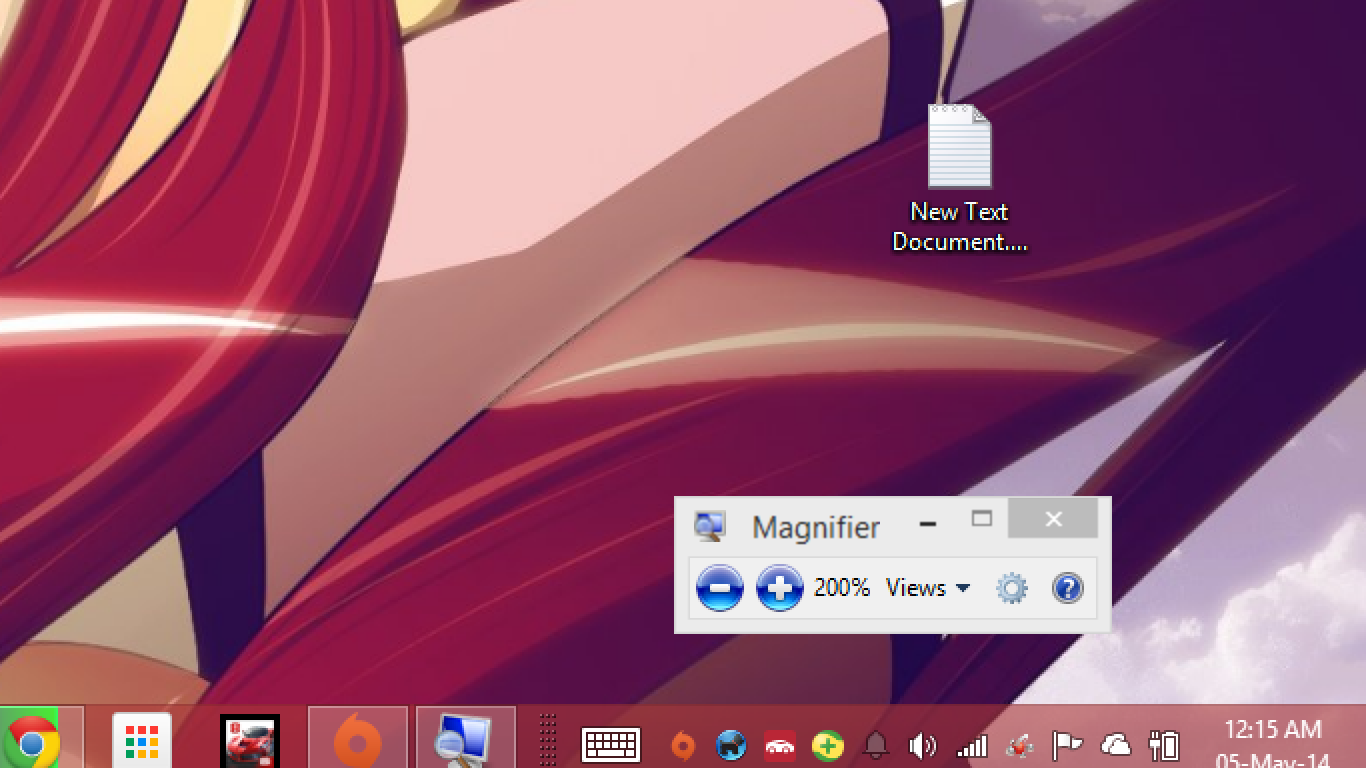Switch to Magnifier taskbar button
Screen dimensions: 1366x768
(466, 738)
